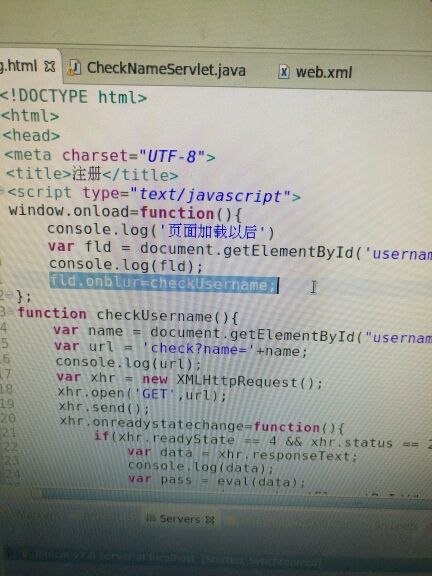The image size is (432, 576).
Task: Click the xhr.onreadystatechange=function(){ line
Action: [202, 425]
